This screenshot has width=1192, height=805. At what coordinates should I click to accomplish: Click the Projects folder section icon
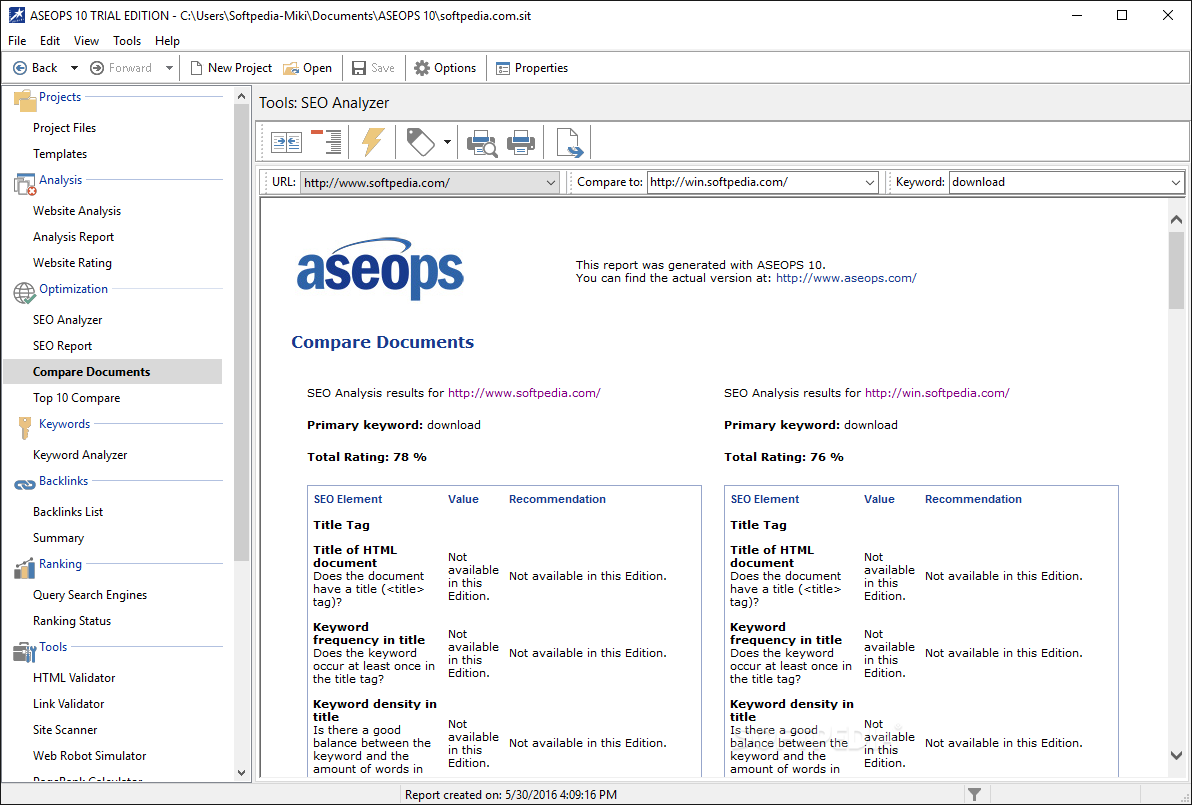point(24,100)
